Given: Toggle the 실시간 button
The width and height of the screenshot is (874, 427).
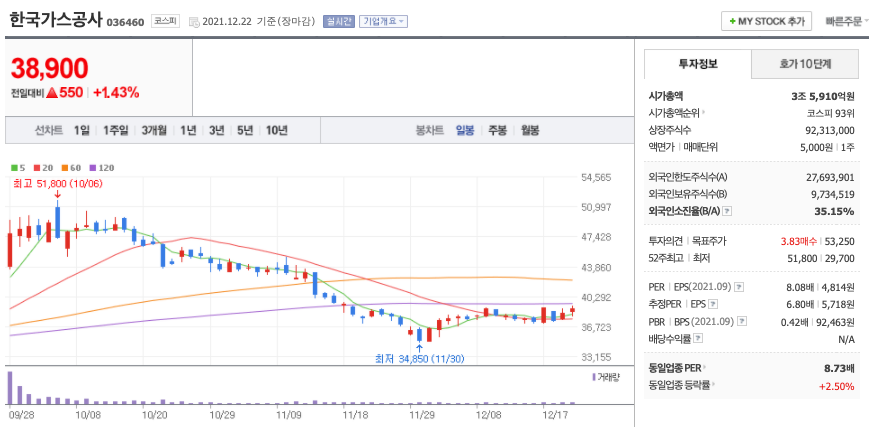Looking at the screenshot, I should [339, 22].
